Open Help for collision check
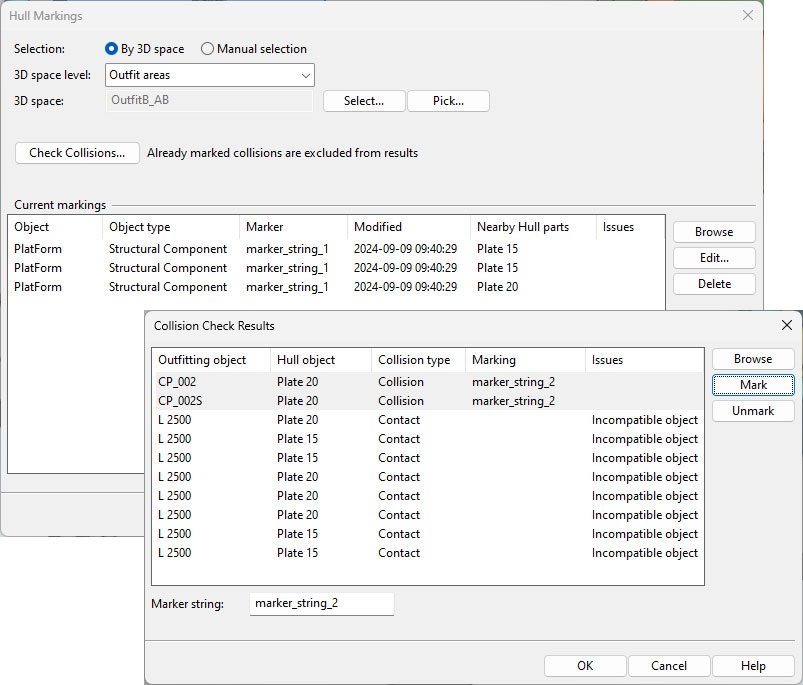The width and height of the screenshot is (803, 685). pyautogui.click(x=753, y=666)
